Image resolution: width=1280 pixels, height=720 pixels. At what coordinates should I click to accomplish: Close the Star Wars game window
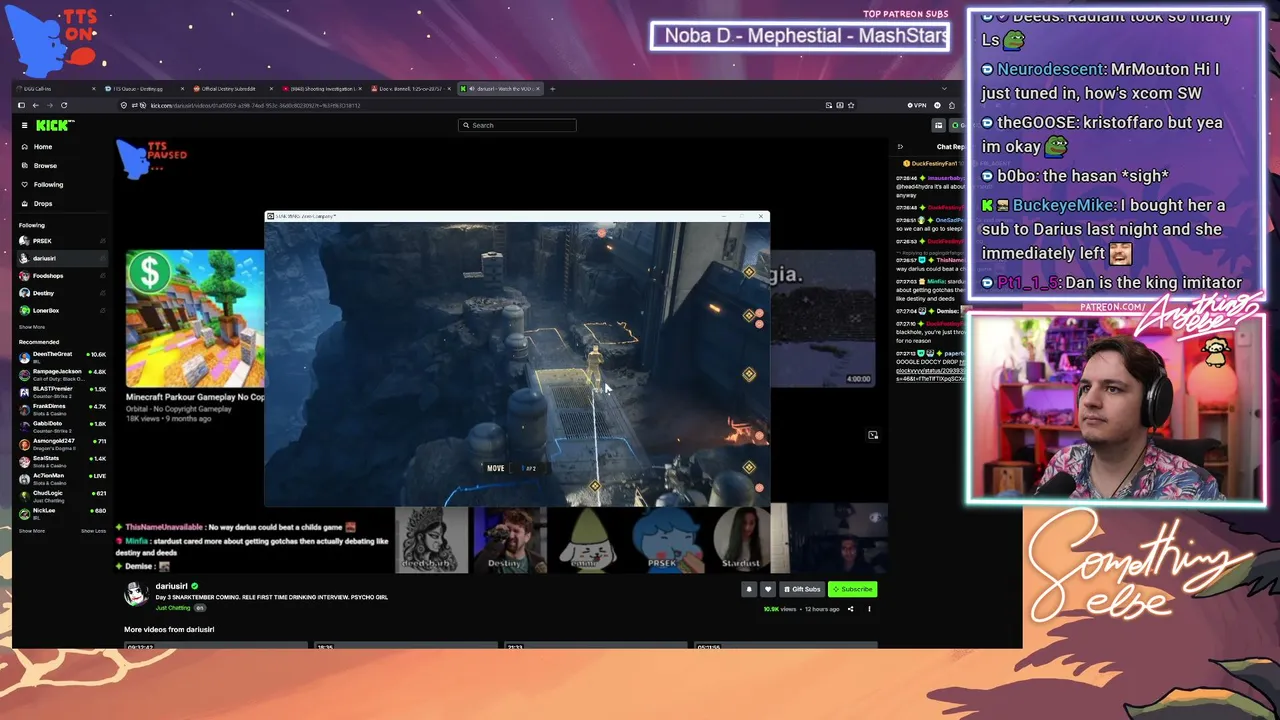[761, 216]
